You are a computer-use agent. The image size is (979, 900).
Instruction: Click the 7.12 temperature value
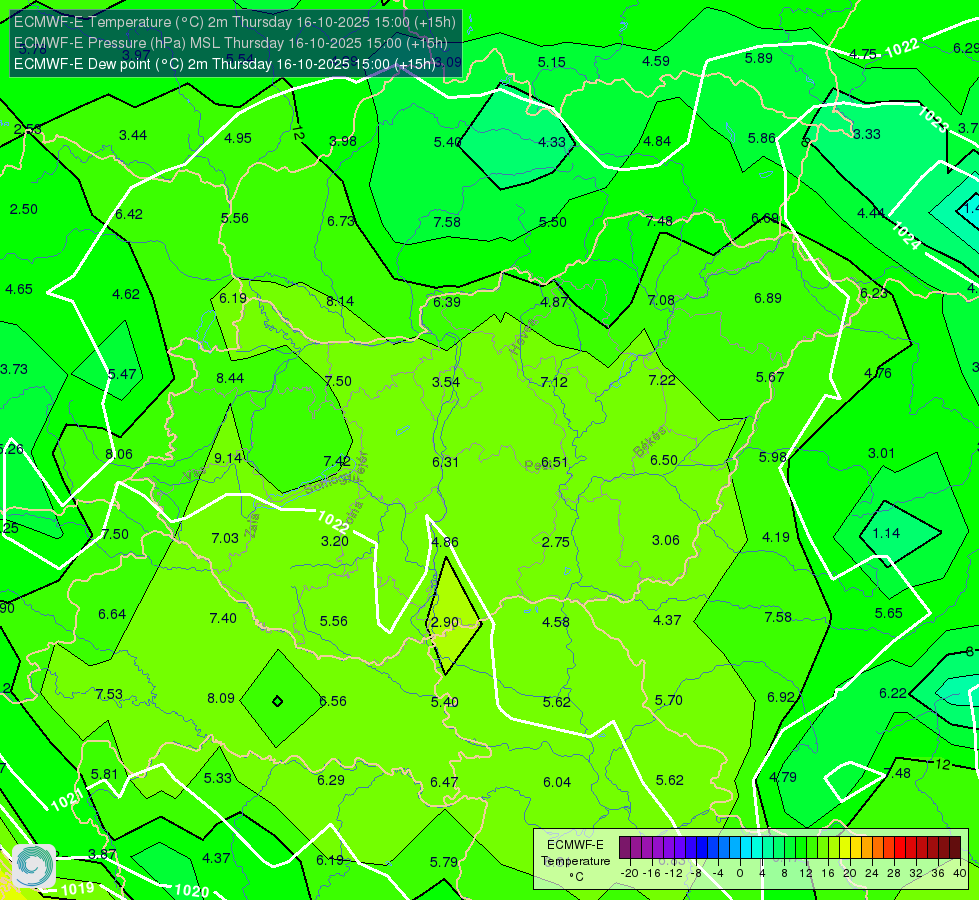[554, 382]
